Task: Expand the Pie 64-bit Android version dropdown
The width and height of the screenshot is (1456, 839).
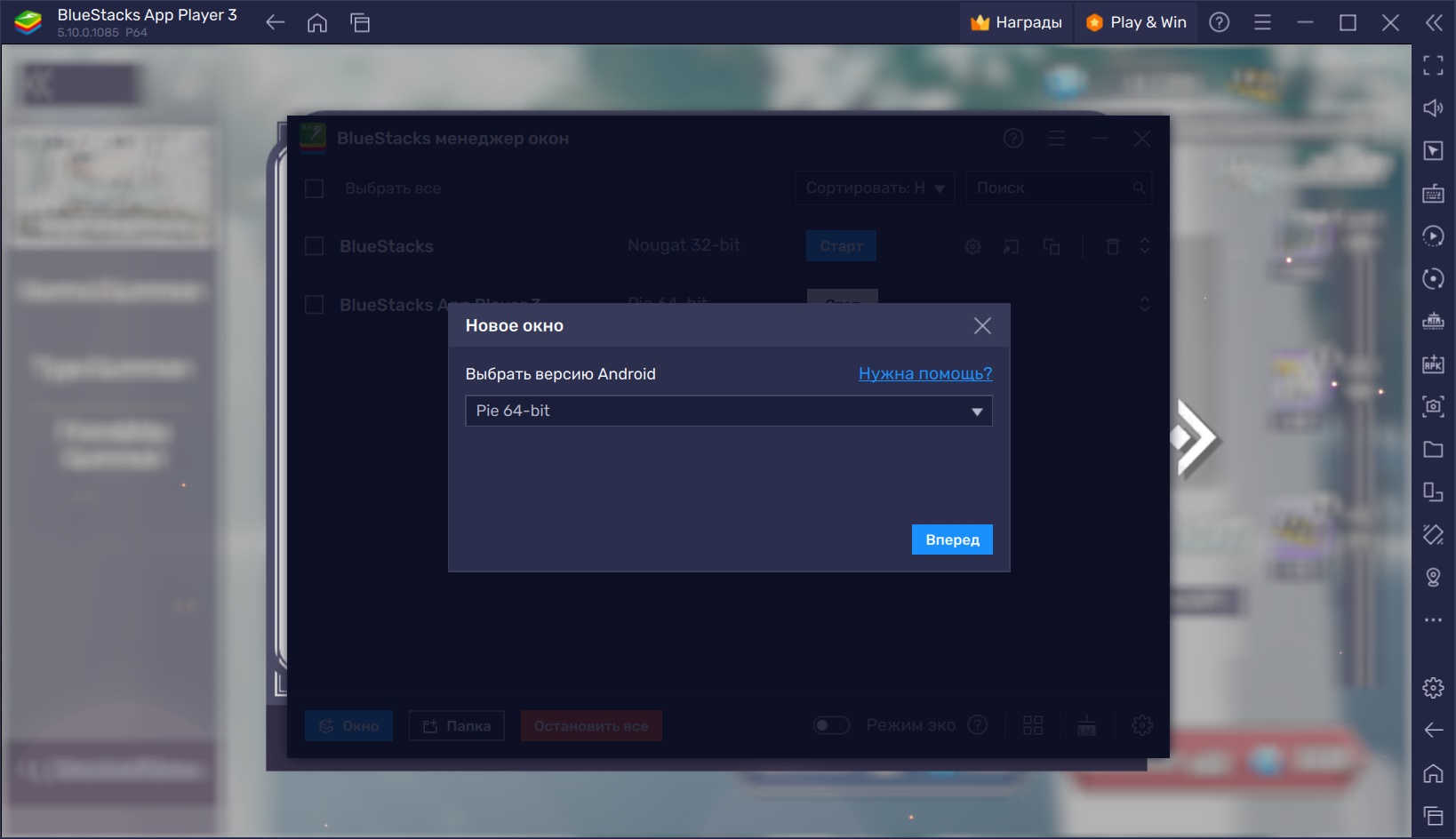Action: click(729, 411)
